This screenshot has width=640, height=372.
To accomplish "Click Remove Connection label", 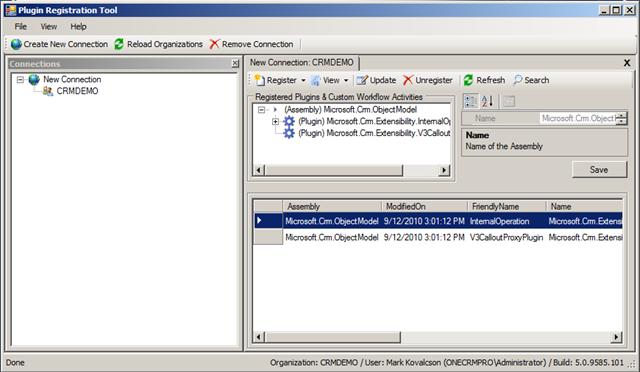I will point(258,44).
